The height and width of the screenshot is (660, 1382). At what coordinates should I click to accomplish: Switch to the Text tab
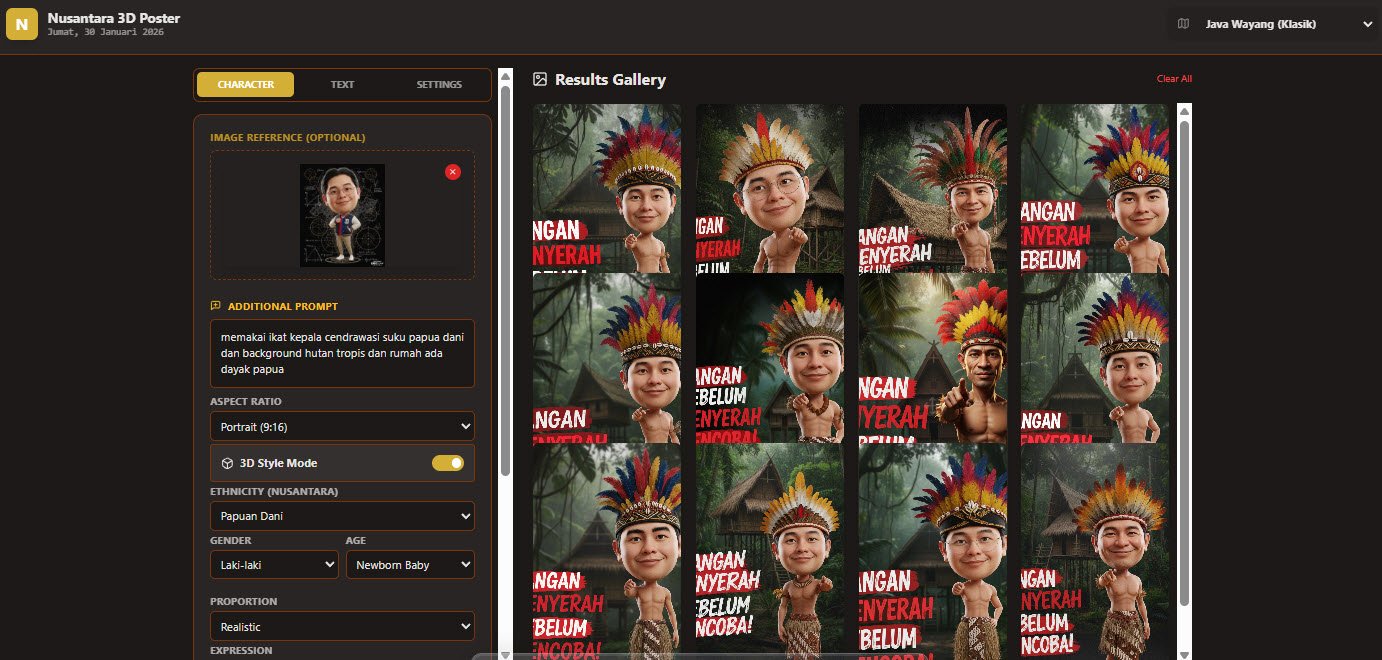click(342, 84)
